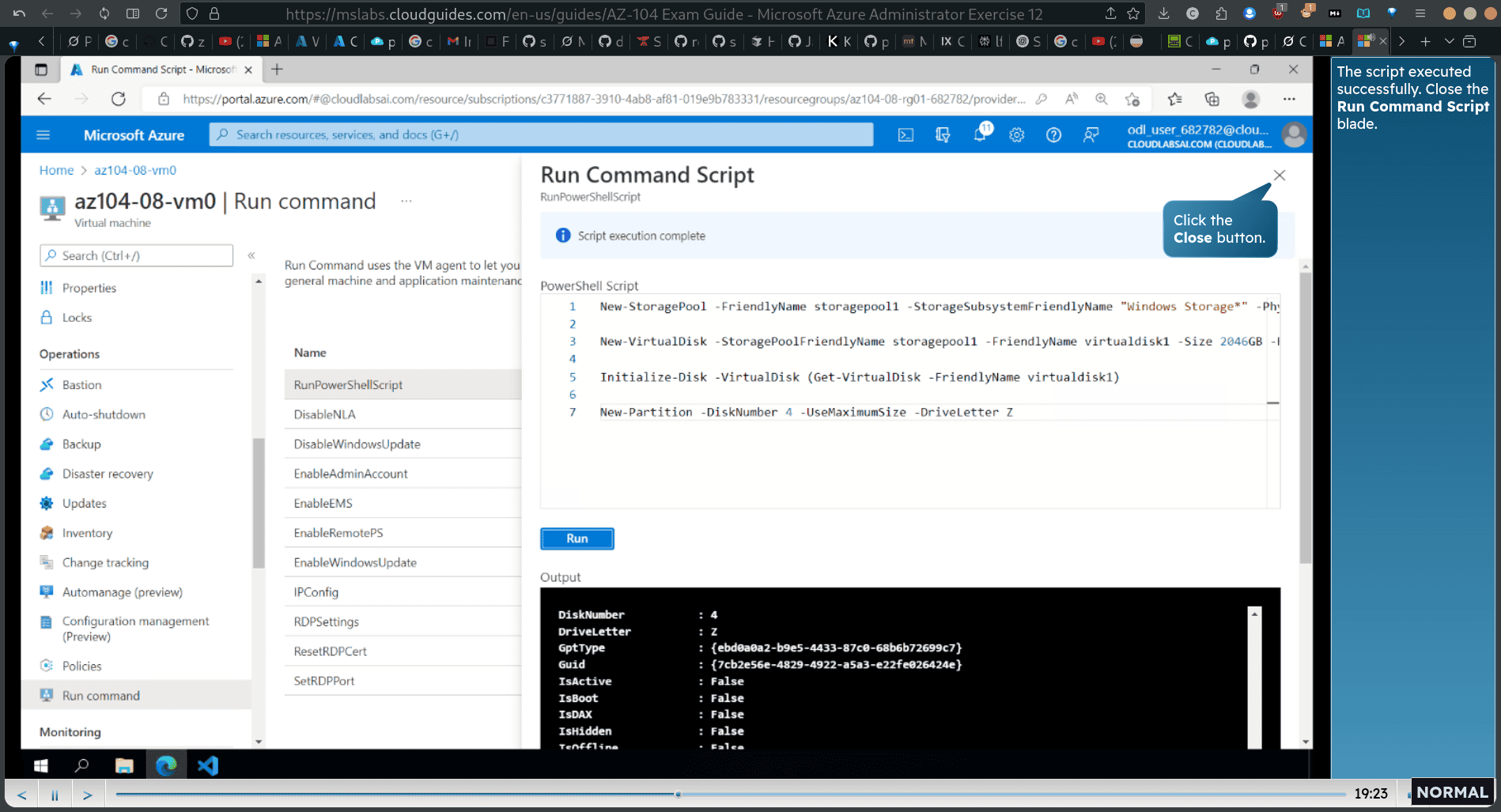1501x812 pixels.
Task: Open Edge favorites star-list icon
Action: (1174, 99)
